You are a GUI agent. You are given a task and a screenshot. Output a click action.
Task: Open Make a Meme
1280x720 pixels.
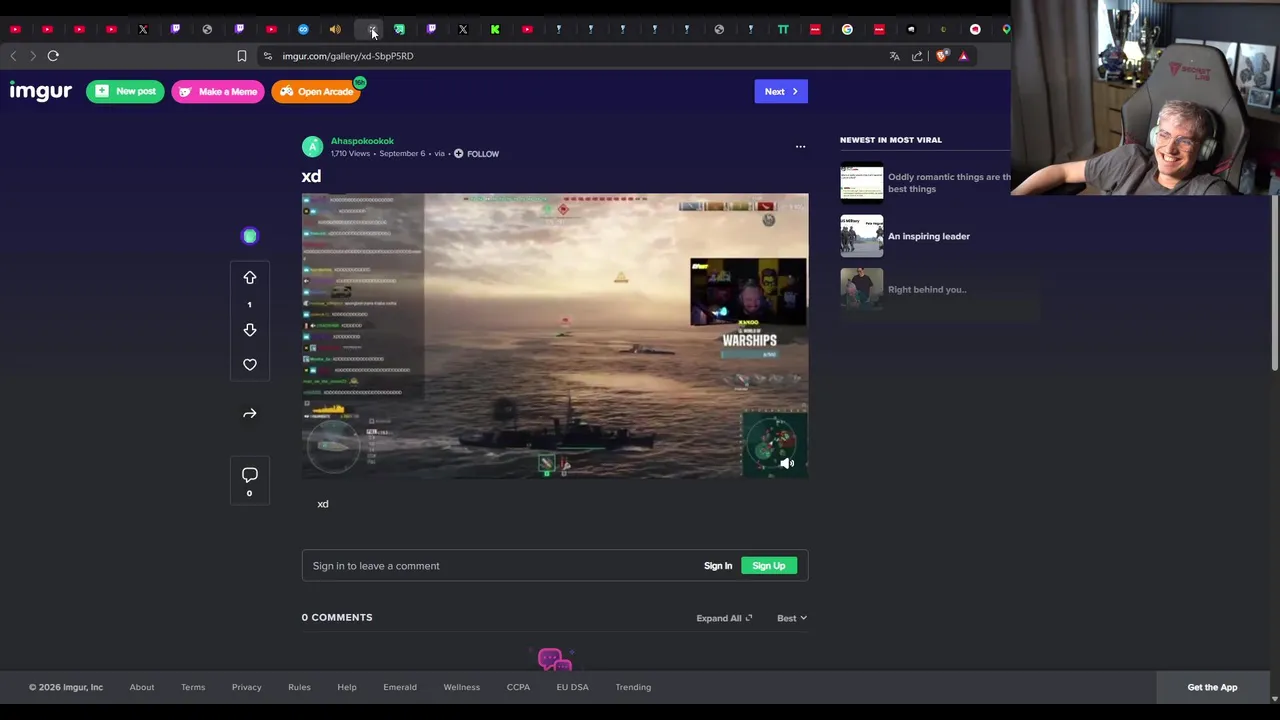pos(217,91)
